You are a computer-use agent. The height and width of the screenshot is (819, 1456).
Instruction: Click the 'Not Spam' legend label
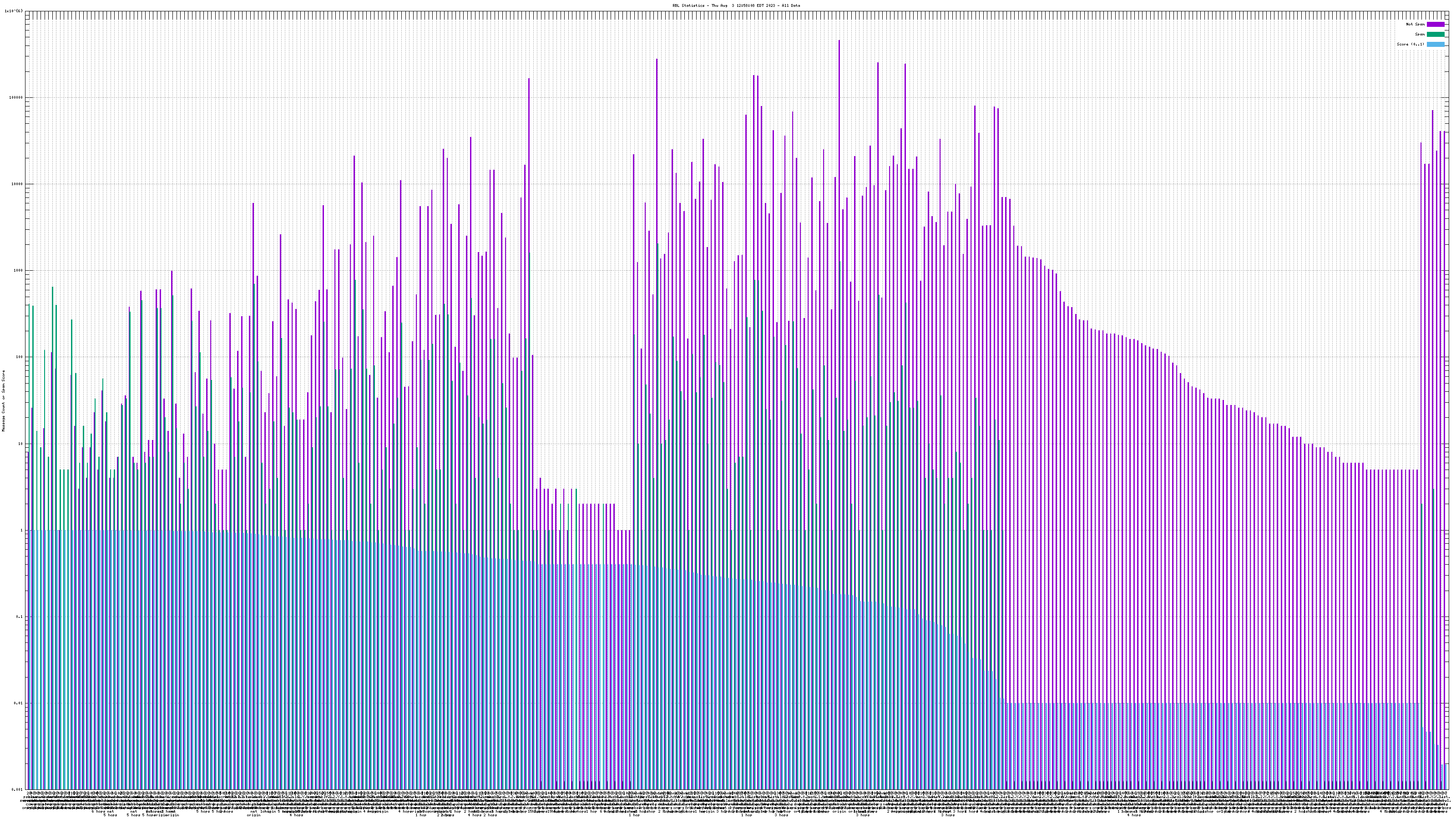[x=1416, y=24]
